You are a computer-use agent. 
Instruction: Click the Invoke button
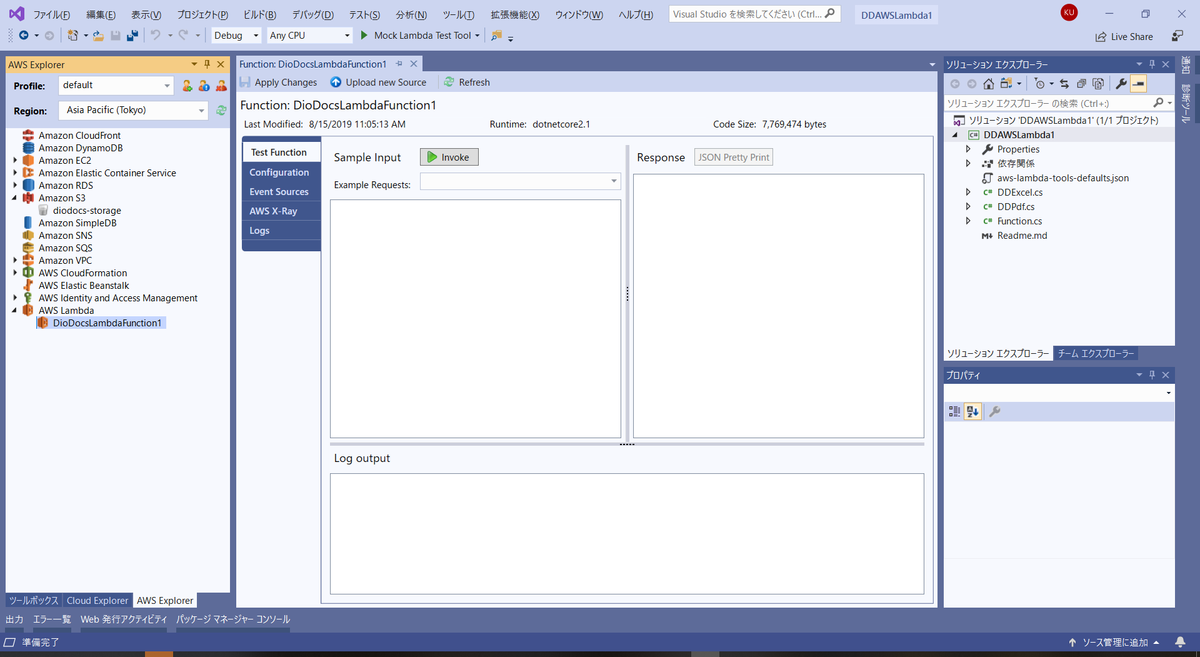click(x=449, y=157)
